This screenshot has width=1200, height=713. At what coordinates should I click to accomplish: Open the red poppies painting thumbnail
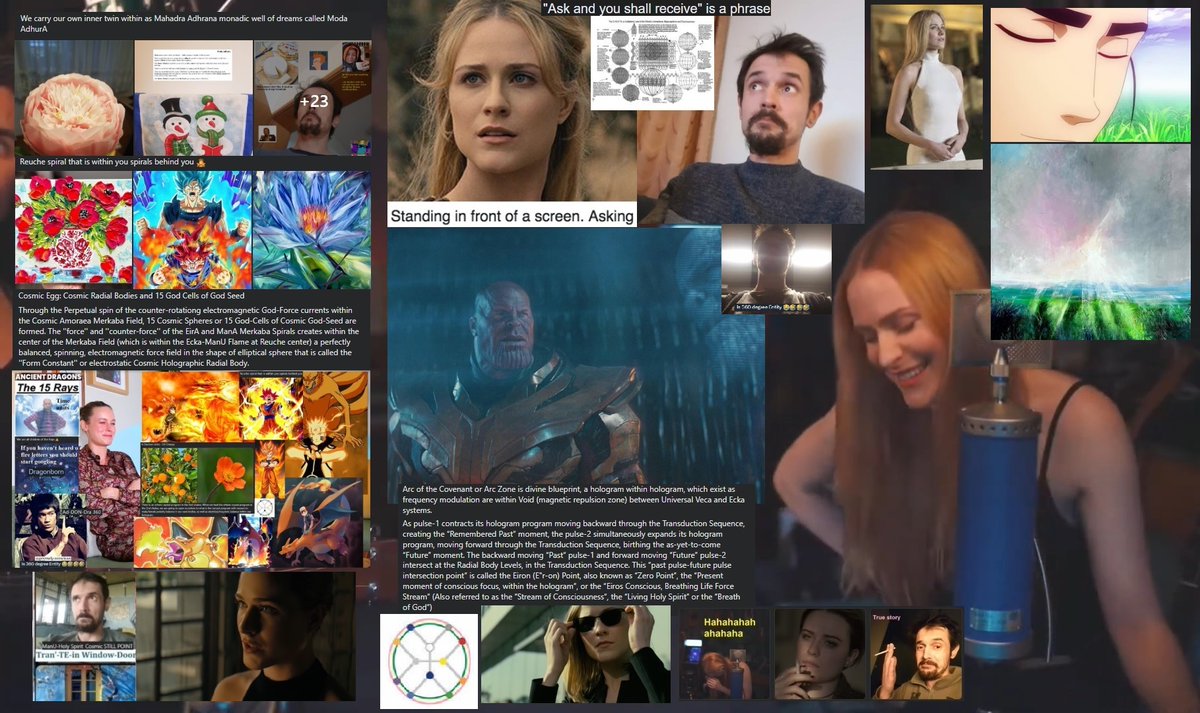74,228
